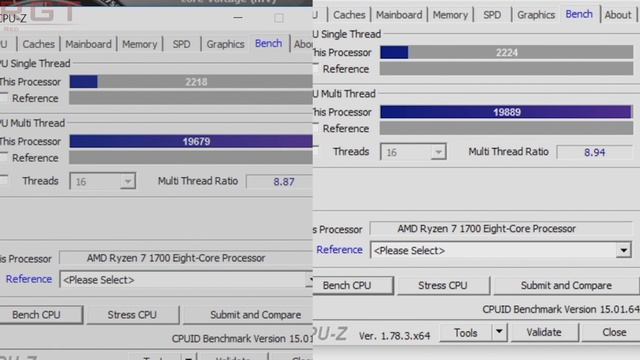Viewport: 640px width, 360px height.
Task: Click maximize box of left CPU-Z window
Action: [x=279, y=18]
